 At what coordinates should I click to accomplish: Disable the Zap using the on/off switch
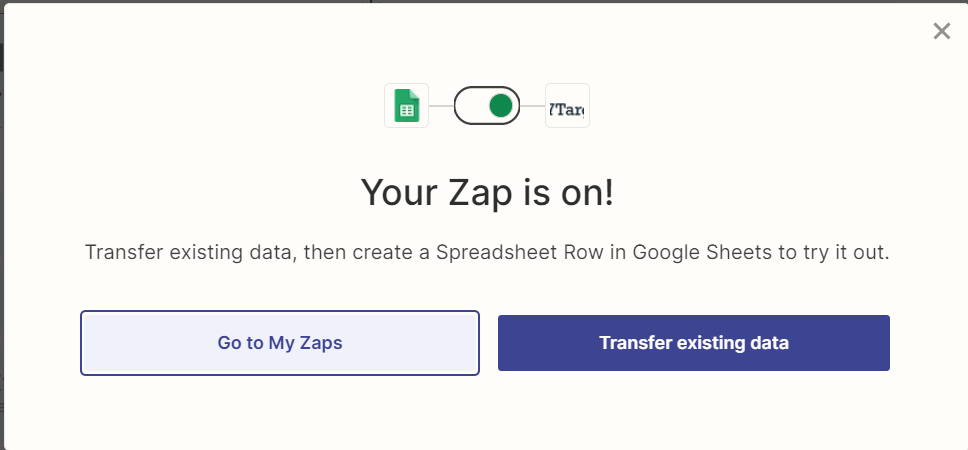pos(487,105)
